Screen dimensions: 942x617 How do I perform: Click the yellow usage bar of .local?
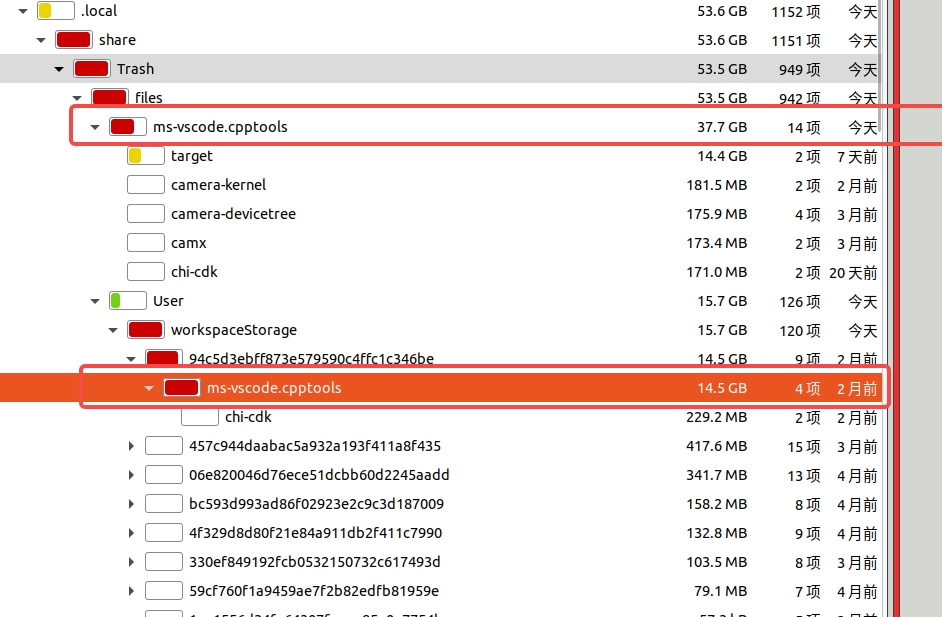coord(56,11)
